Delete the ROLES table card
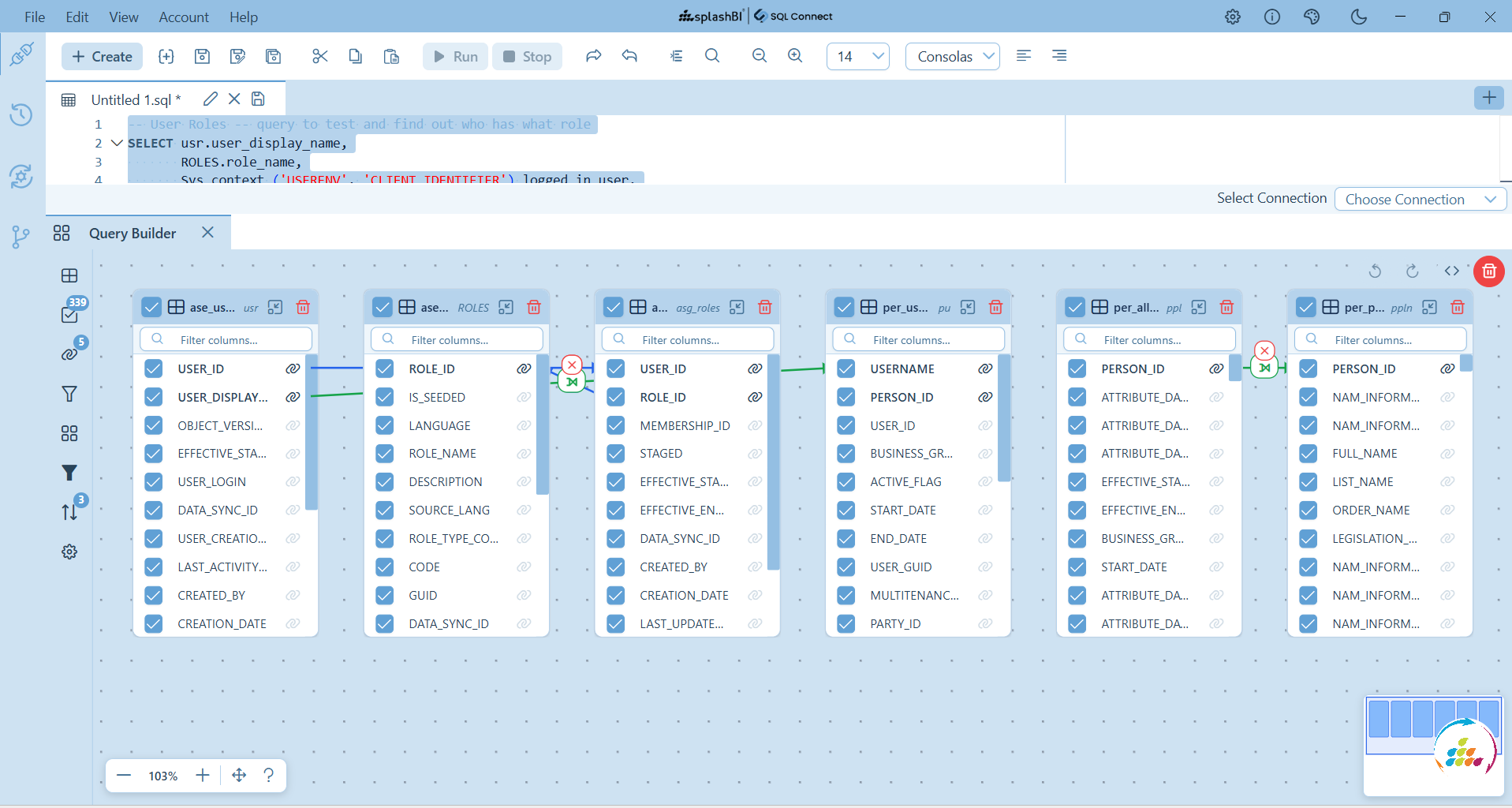 coord(534,307)
